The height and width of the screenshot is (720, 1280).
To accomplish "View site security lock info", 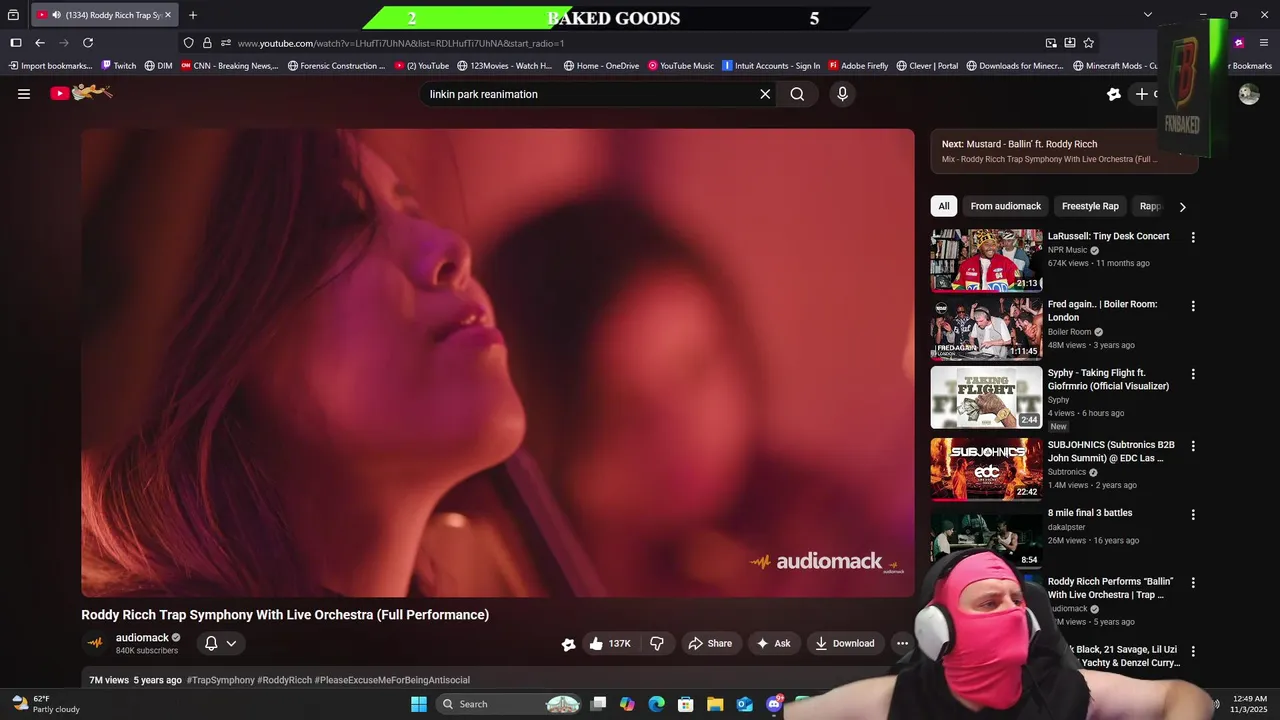I will [x=207, y=43].
